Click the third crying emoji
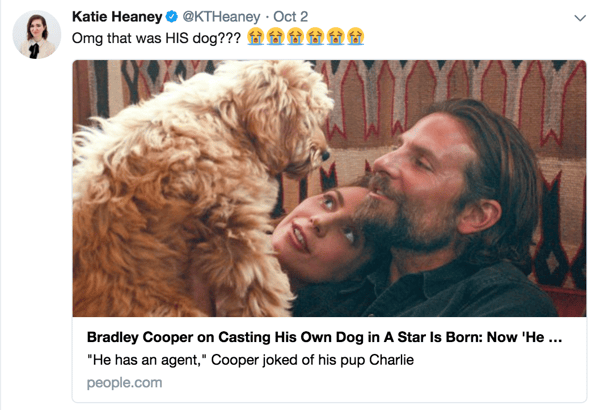The image size is (600, 410). 296,38
